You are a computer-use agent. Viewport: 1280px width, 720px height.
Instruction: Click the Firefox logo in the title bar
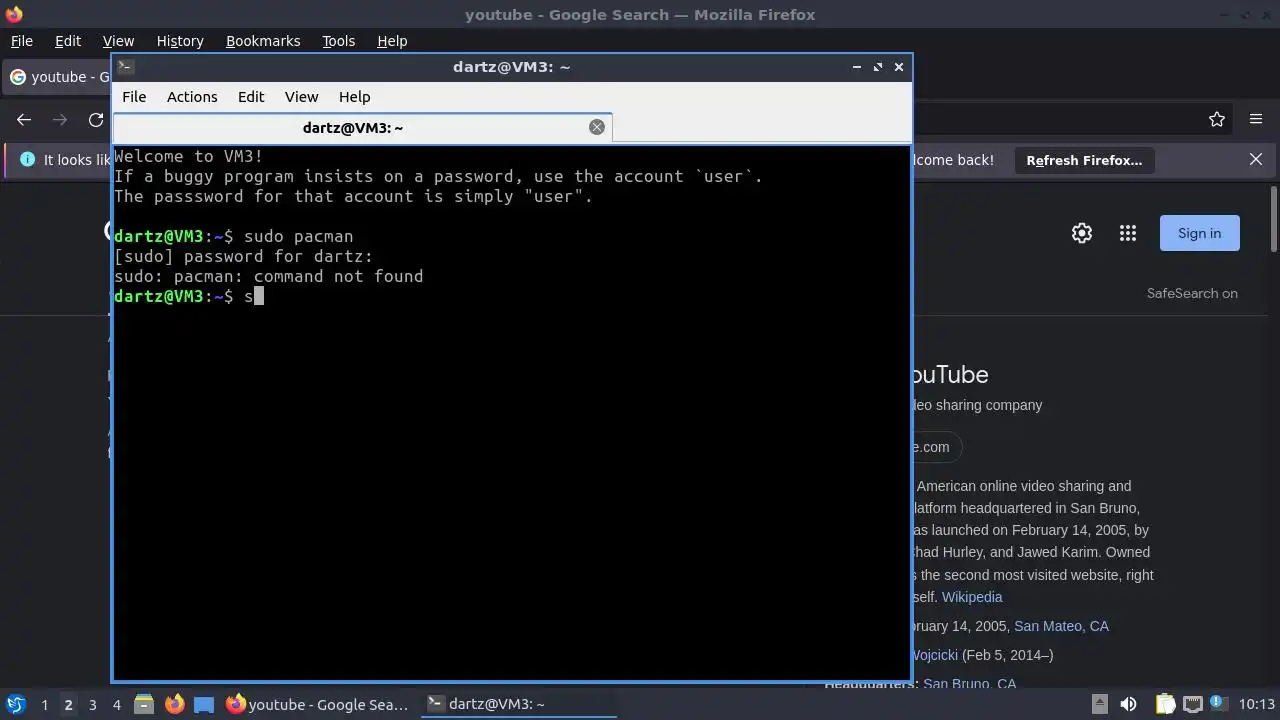[x=14, y=14]
